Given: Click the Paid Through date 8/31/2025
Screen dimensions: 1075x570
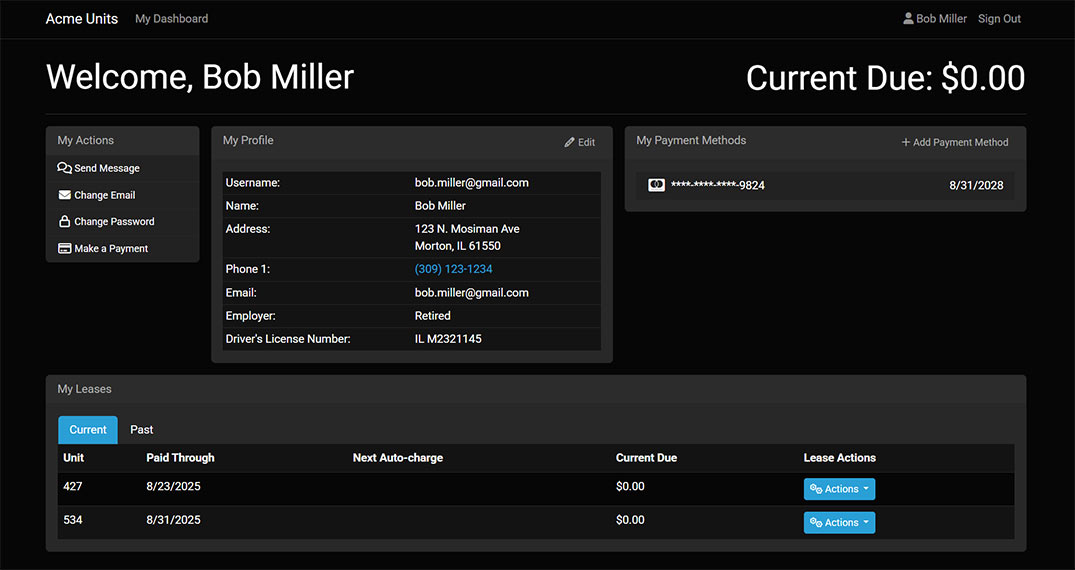Looking at the screenshot, I should click(x=173, y=520).
